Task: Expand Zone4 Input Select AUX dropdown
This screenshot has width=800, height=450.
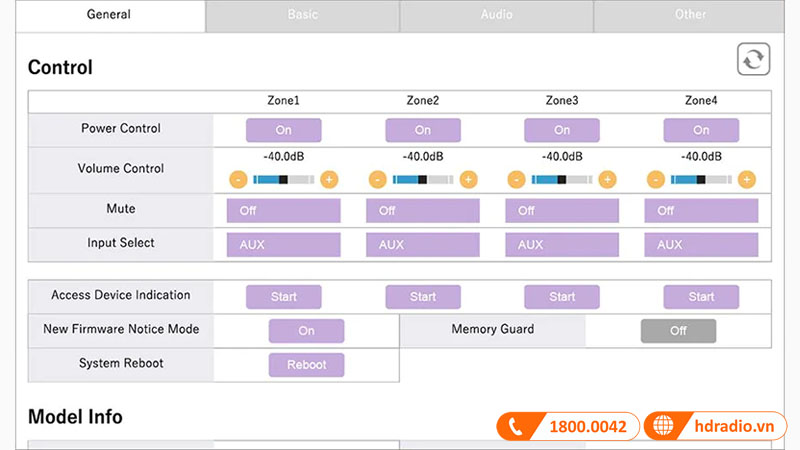Action: [x=701, y=245]
